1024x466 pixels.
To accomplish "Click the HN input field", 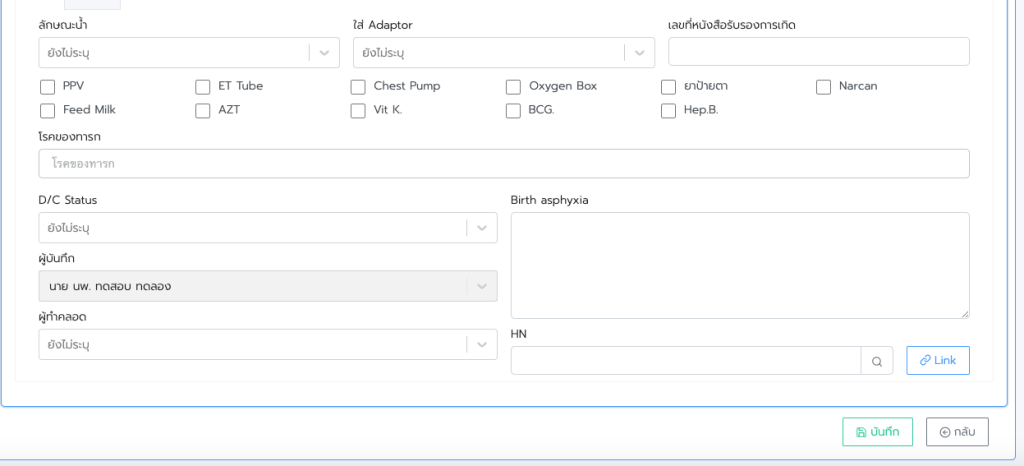I will tap(685, 361).
